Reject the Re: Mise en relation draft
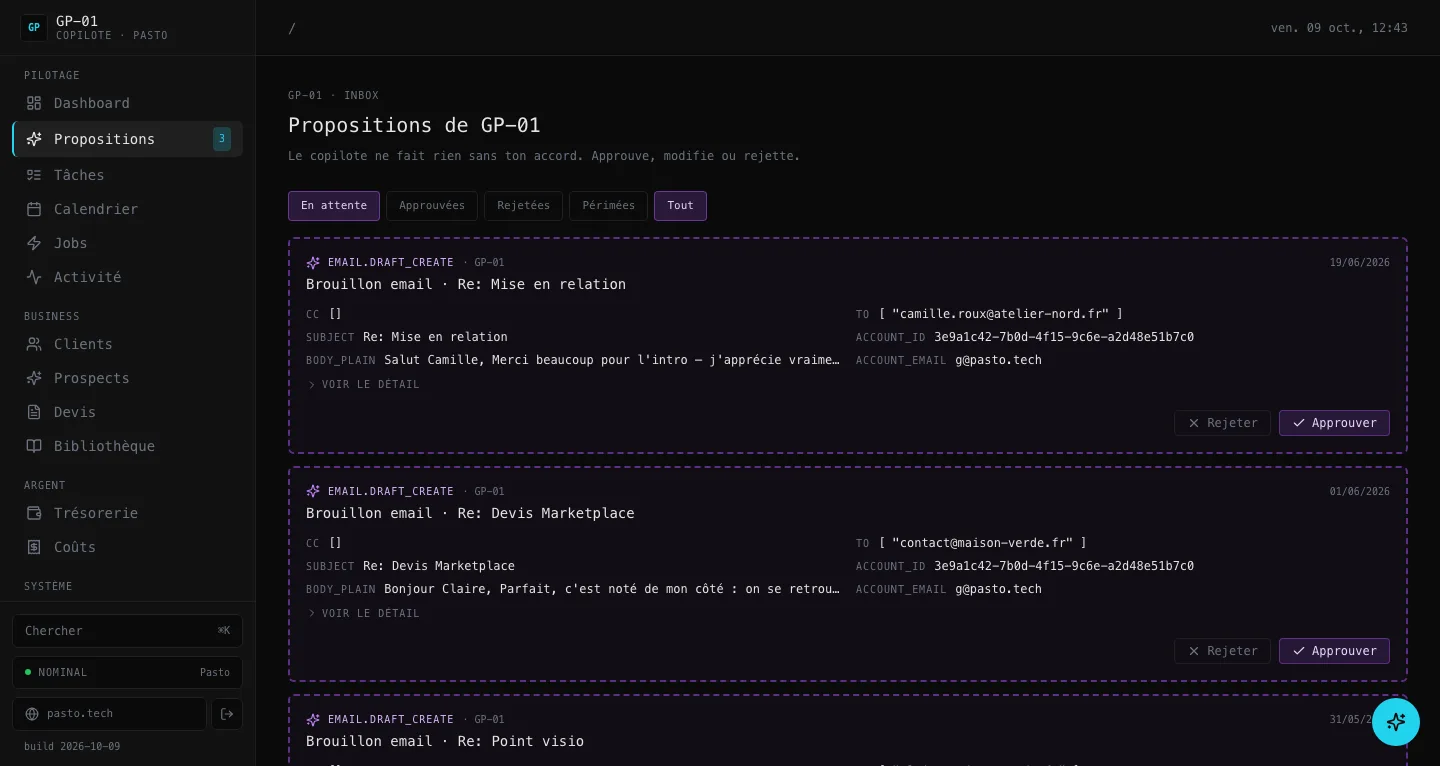Screen dimensions: 1440x766 point(1222,423)
